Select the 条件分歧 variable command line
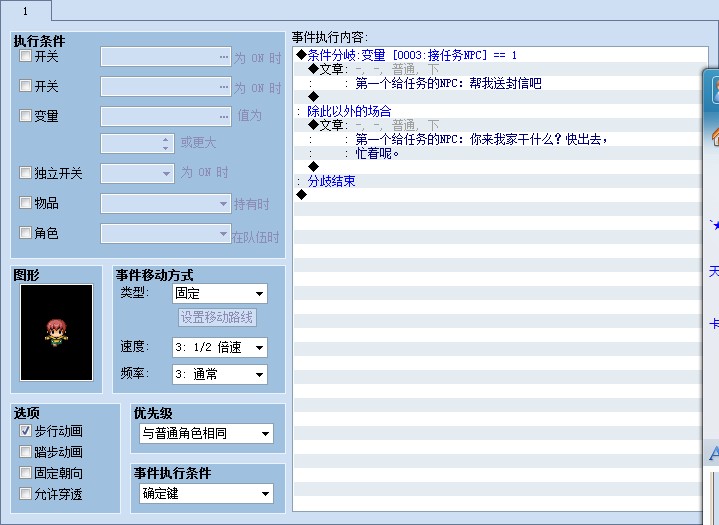This screenshot has height=525, width=719. tap(500, 55)
